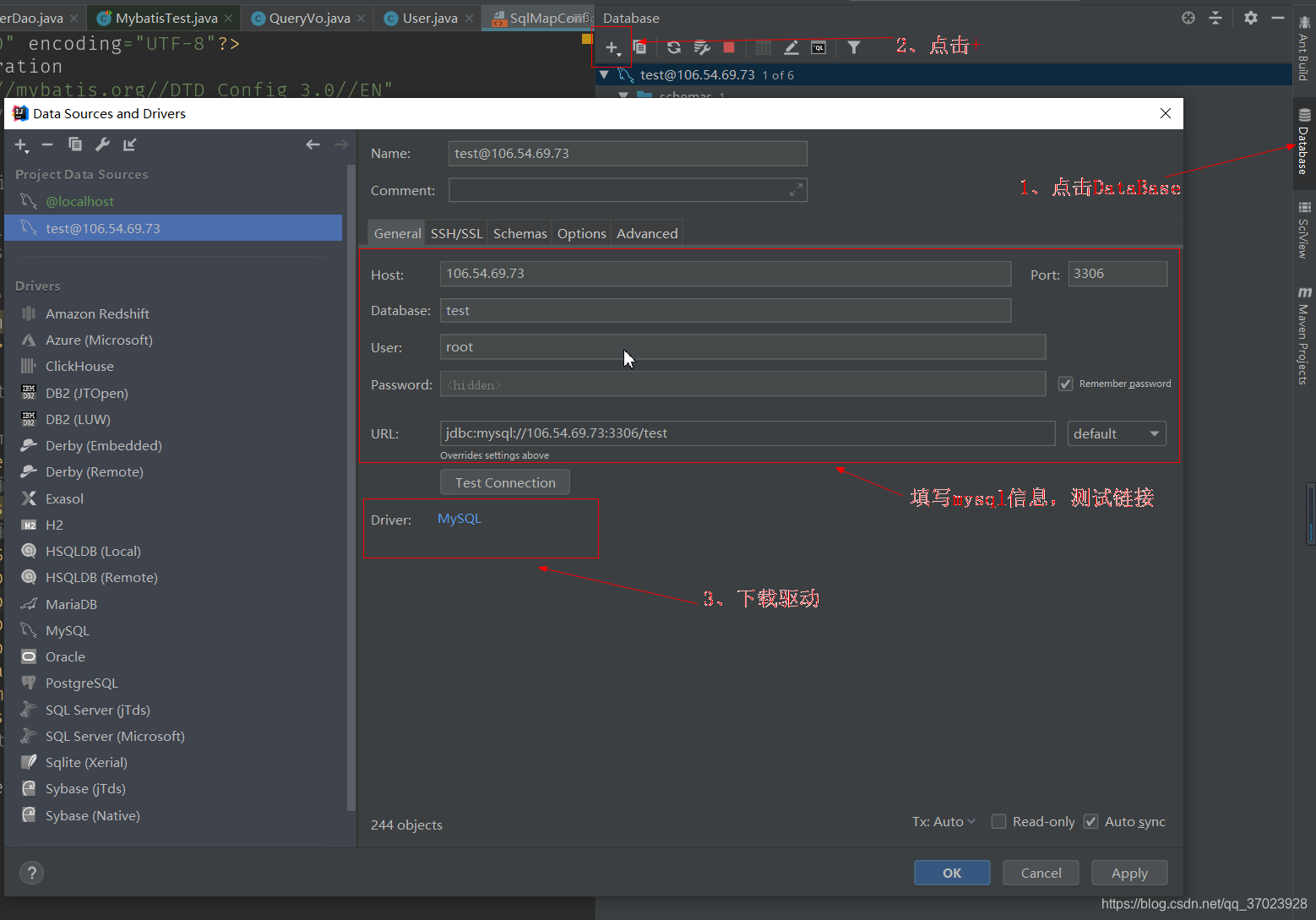
Task: Select test@106.54.69.73 in Project Data Sources
Action: (x=173, y=228)
